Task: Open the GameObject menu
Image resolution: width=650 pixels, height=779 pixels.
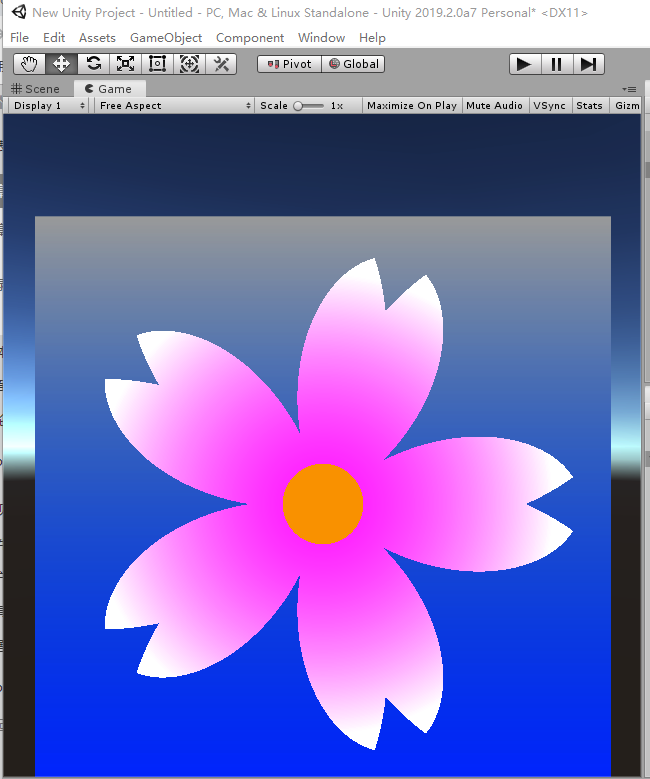Action: pos(166,38)
